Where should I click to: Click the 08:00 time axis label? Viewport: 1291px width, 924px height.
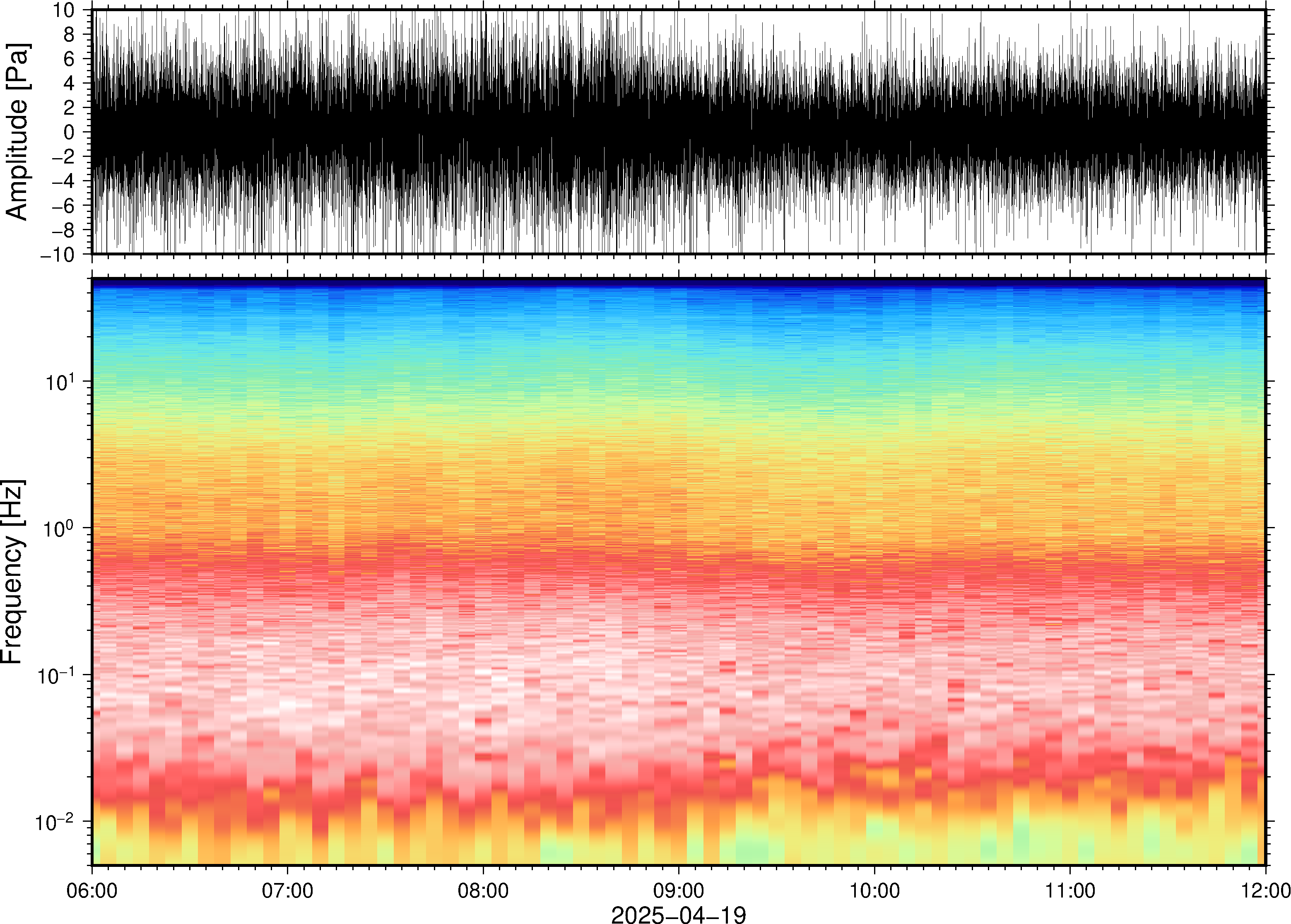(x=483, y=890)
